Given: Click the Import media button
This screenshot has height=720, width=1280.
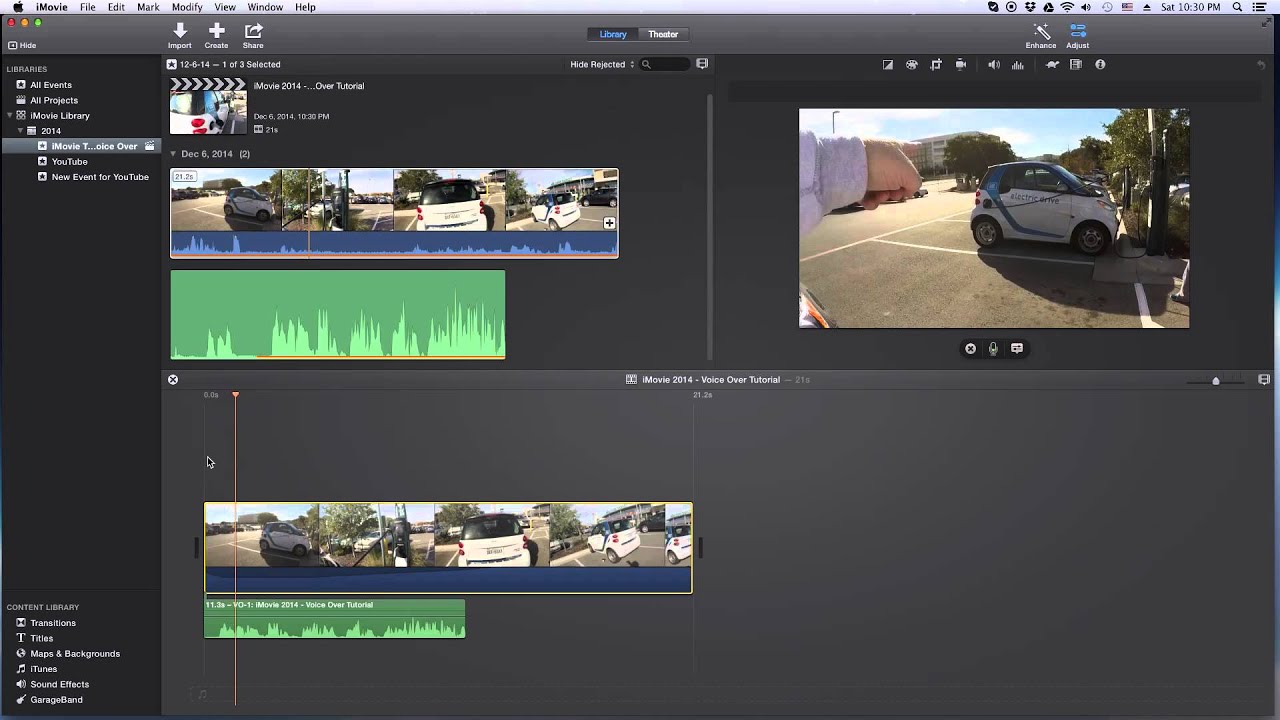Looking at the screenshot, I should 180,36.
